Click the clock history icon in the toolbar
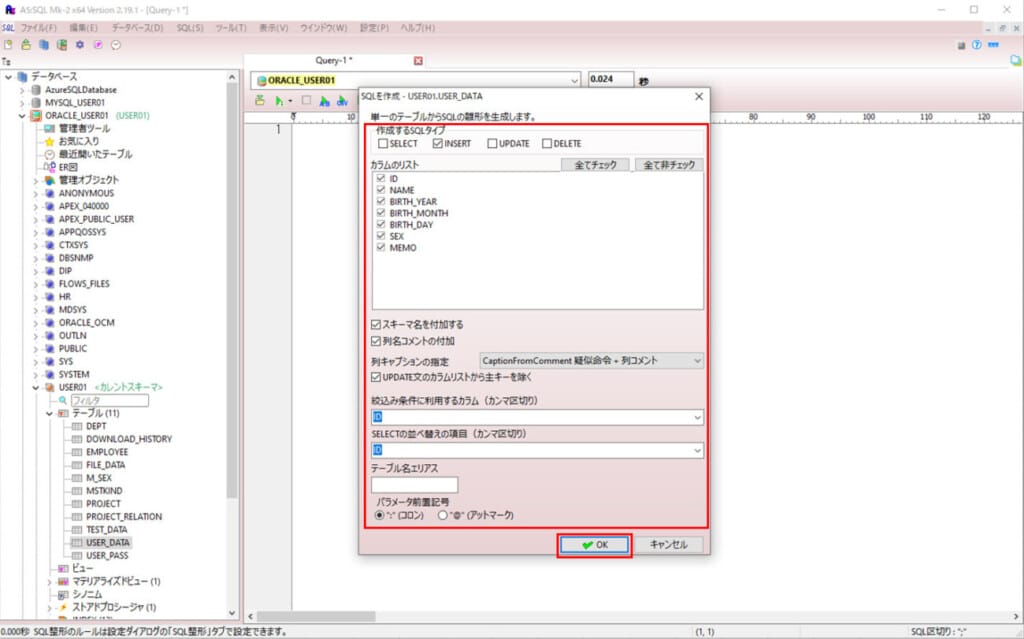The image size is (1024, 639). (115, 44)
